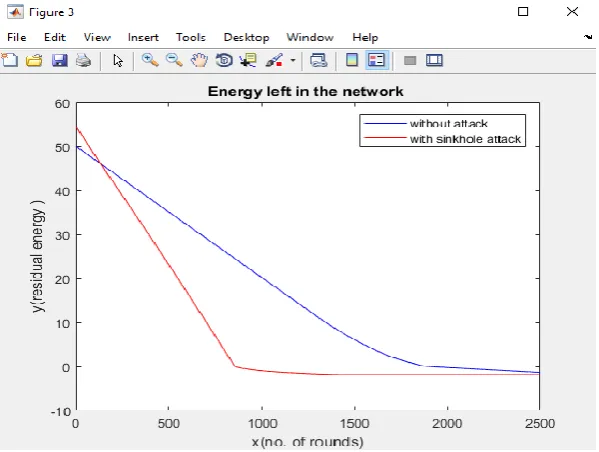Image resolution: width=599 pixels, height=452 pixels.
Task: Activate the Zoom In magnifier tool
Action: click(150, 60)
